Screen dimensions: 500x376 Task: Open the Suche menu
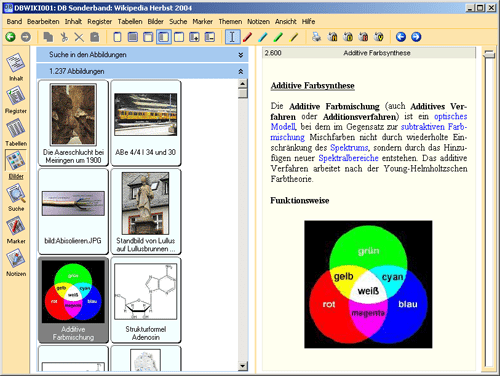tap(178, 22)
